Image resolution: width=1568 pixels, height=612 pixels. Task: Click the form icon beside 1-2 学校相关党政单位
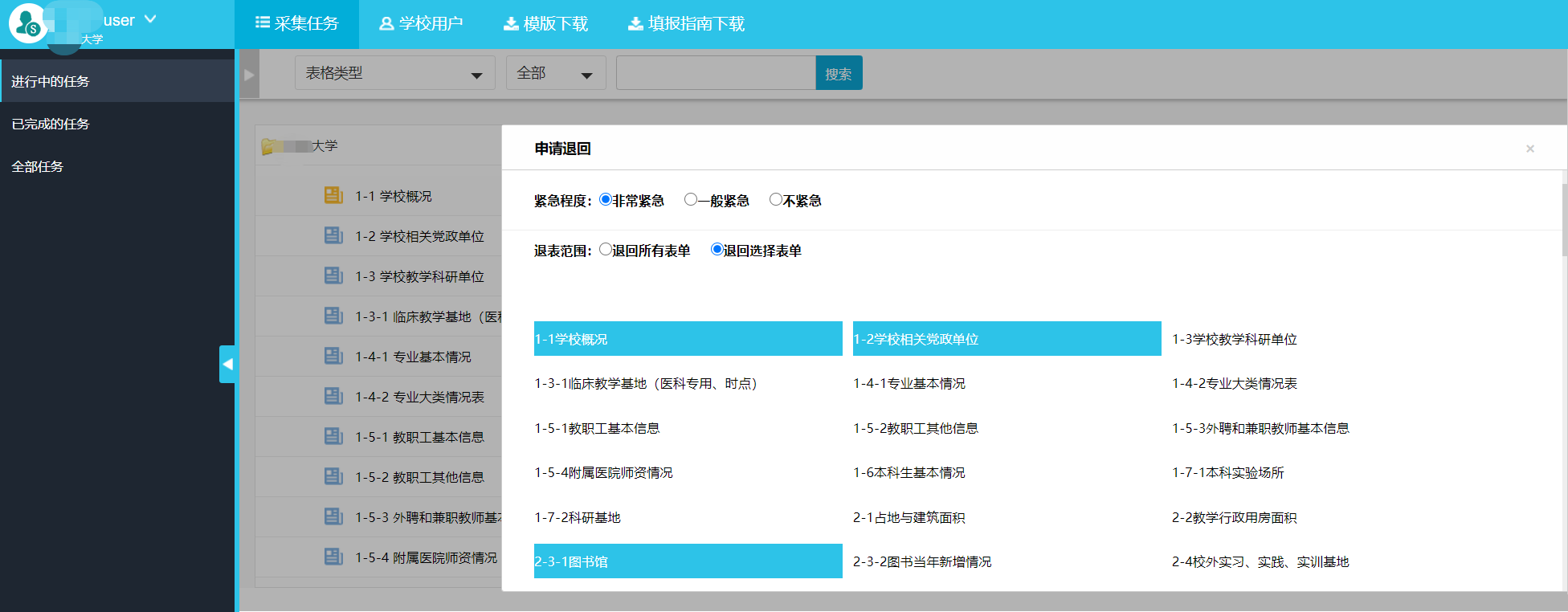(333, 235)
